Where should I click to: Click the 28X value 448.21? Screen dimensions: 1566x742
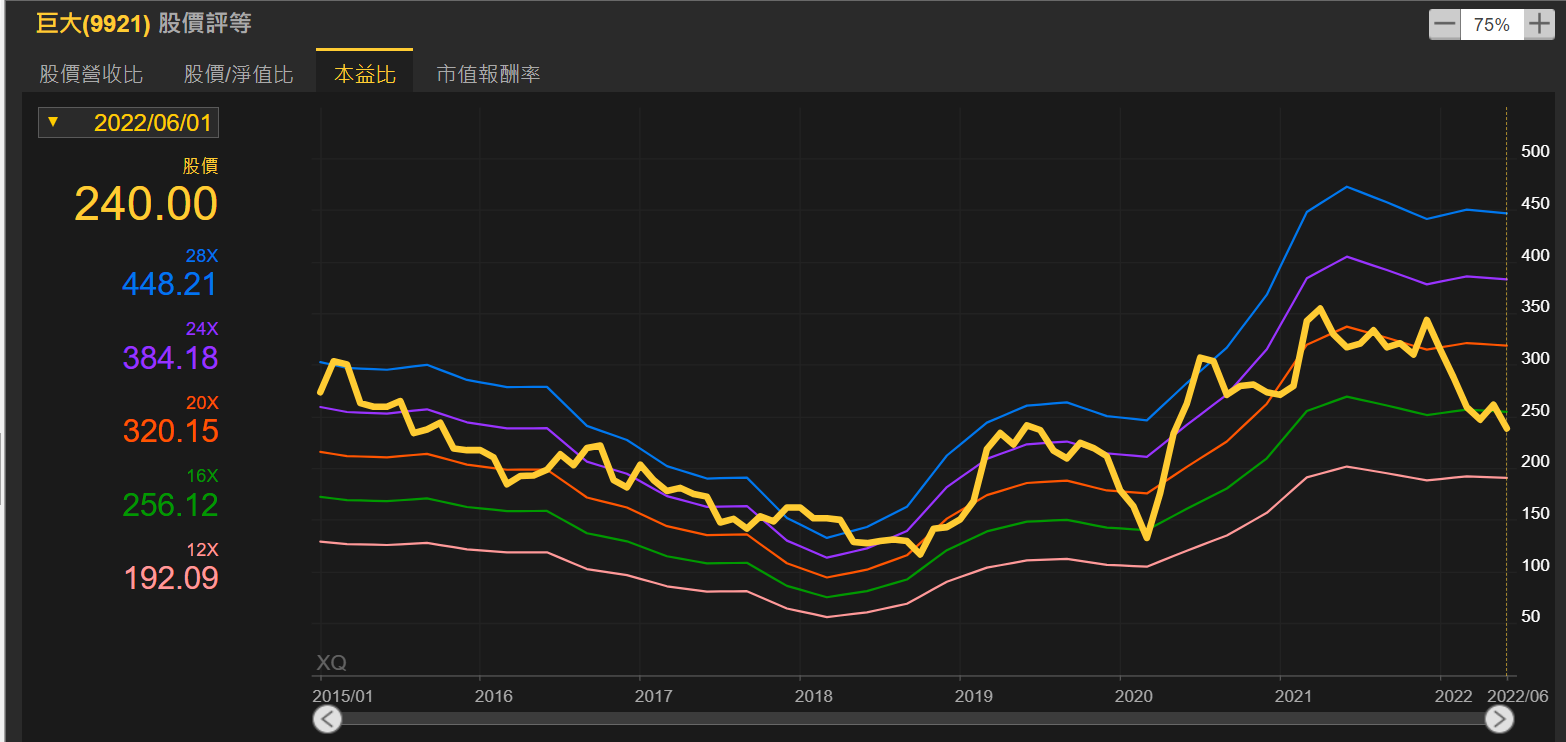pyautogui.click(x=169, y=284)
